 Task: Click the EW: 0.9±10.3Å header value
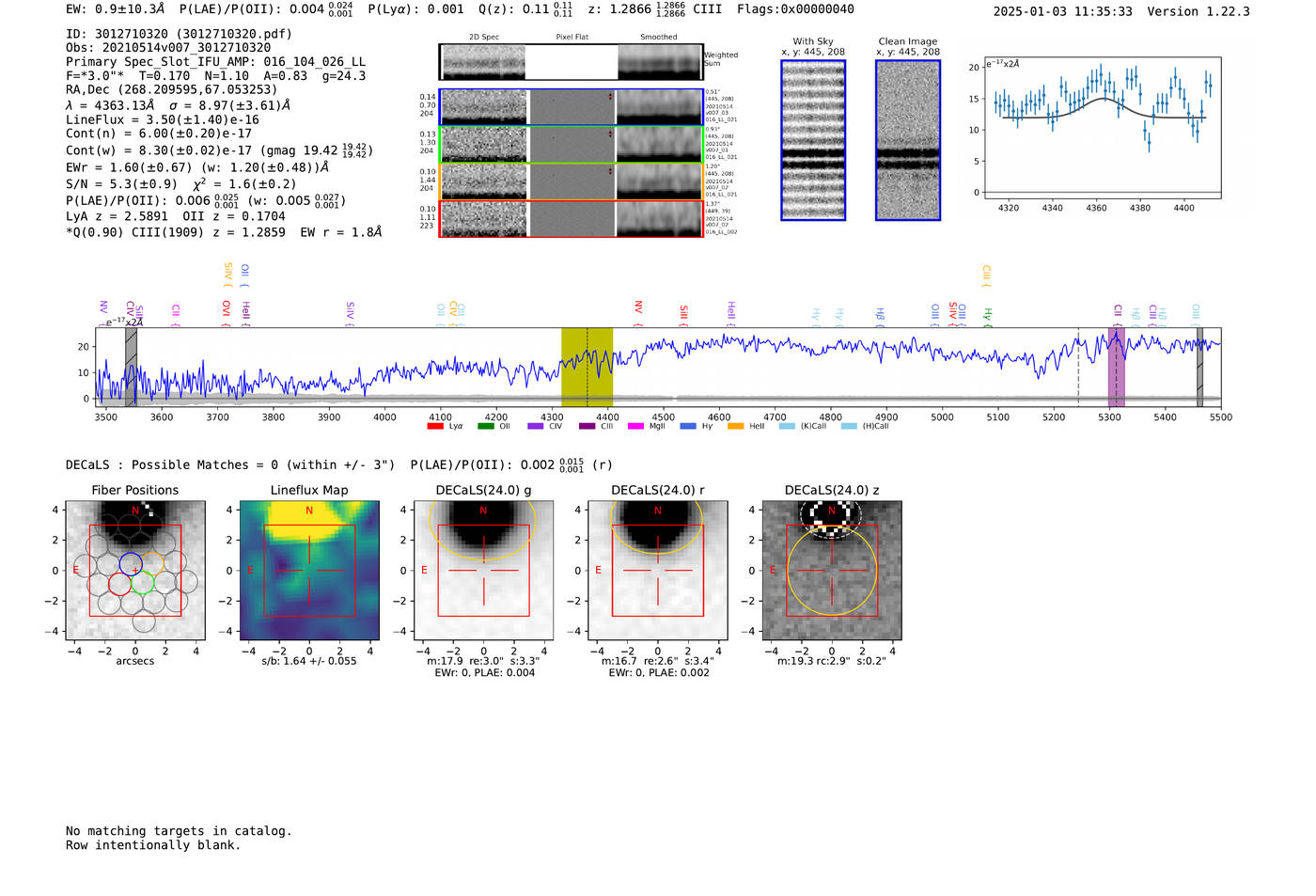[115, 9]
